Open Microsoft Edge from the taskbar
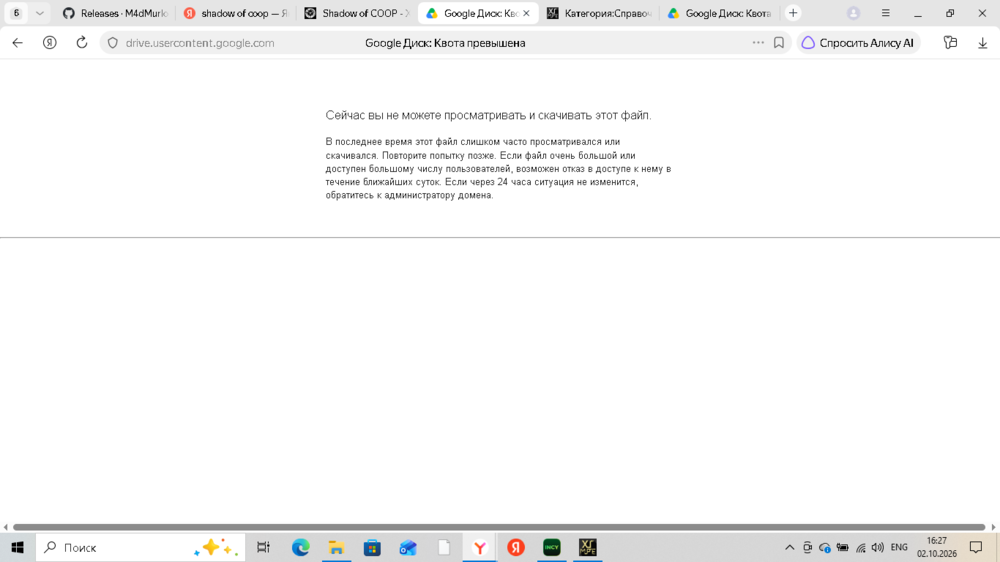The width and height of the screenshot is (1000, 562). click(300, 547)
